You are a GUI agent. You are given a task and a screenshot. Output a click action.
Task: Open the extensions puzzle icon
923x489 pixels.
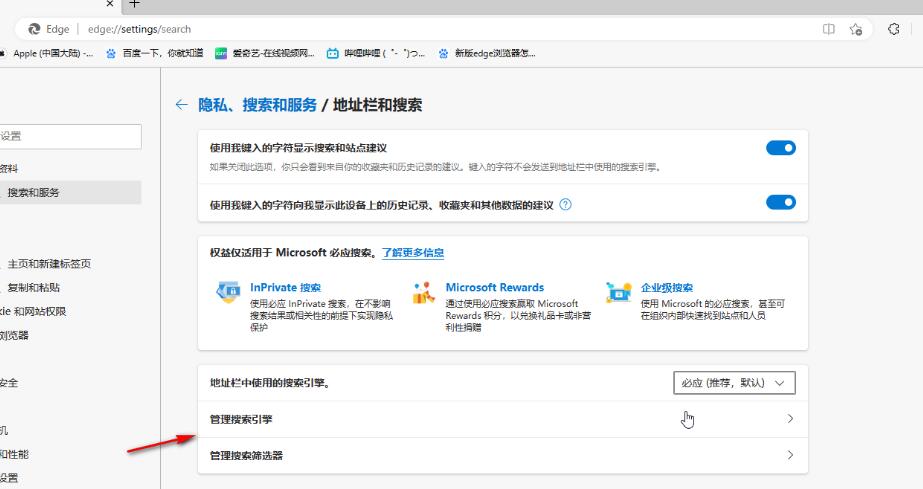pos(894,29)
